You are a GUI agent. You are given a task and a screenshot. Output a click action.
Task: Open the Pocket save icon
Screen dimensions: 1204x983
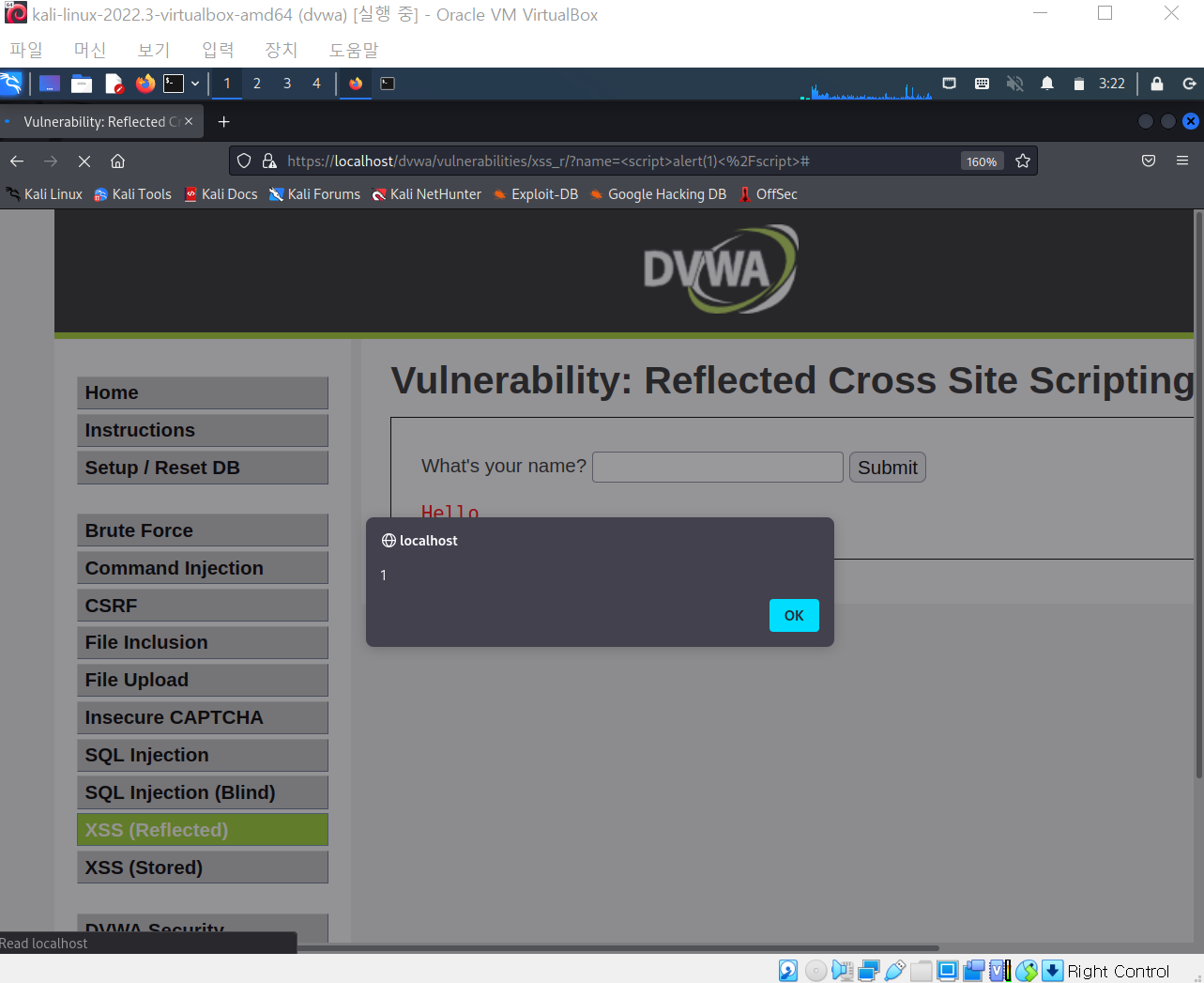click(x=1149, y=161)
